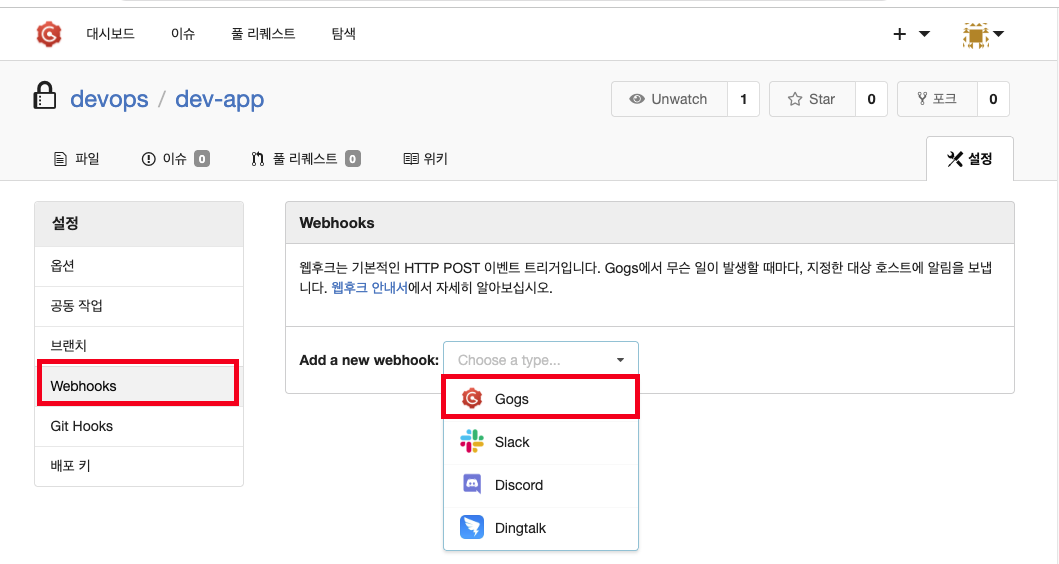Click the 포크 fork button
1059x564 pixels.
937,99
